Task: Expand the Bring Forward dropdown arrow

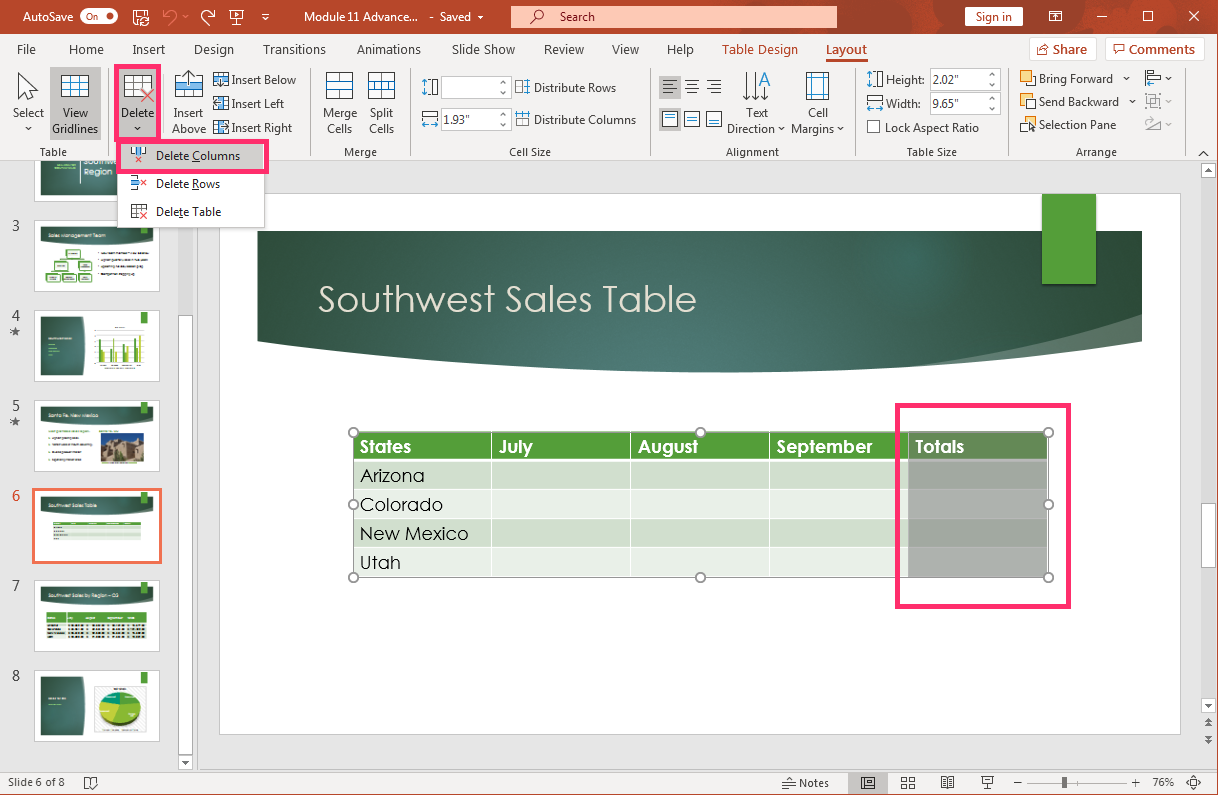Action: click(x=1126, y=78)
